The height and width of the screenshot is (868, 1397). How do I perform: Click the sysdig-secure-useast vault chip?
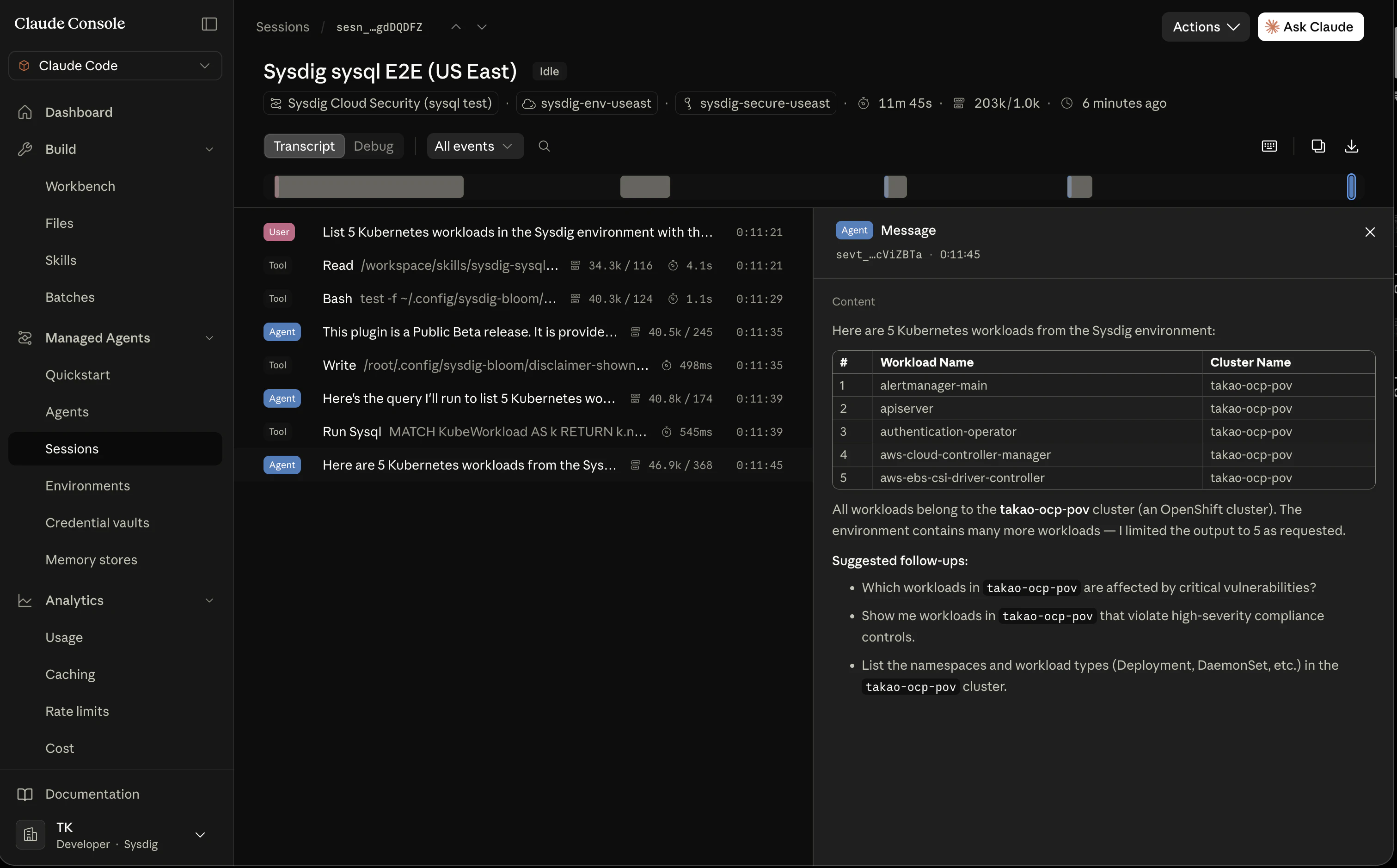pyautogui.click(x=756, y=104)
